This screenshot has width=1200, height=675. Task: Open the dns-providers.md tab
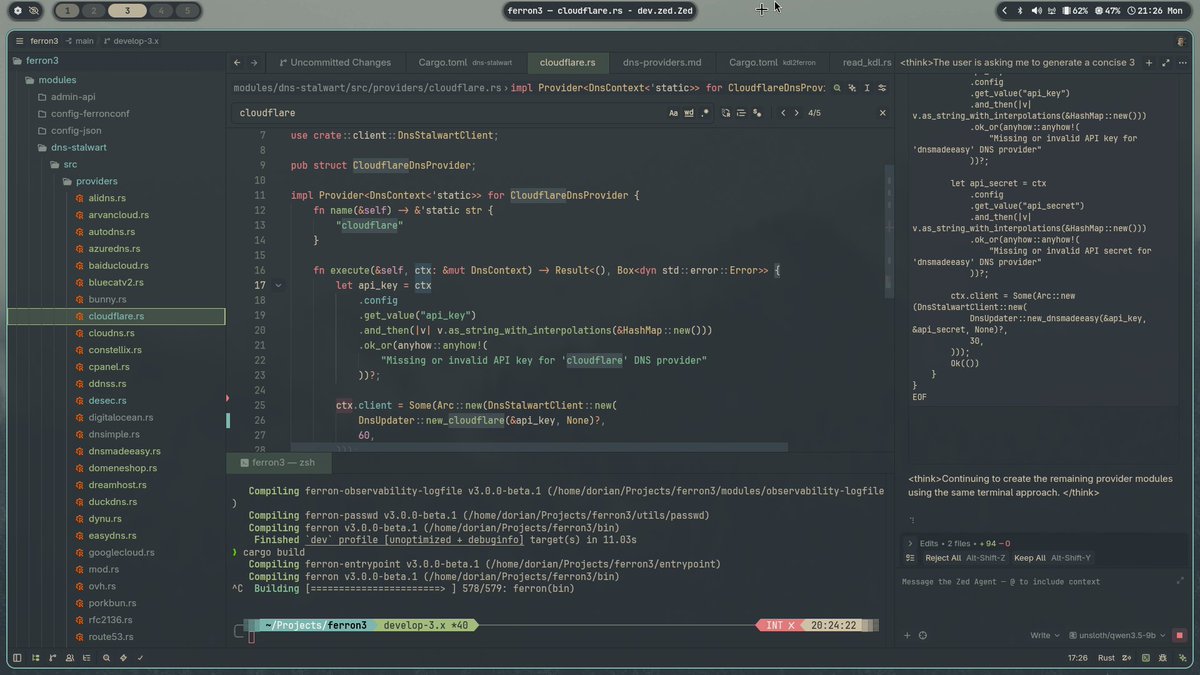[662, 62]
